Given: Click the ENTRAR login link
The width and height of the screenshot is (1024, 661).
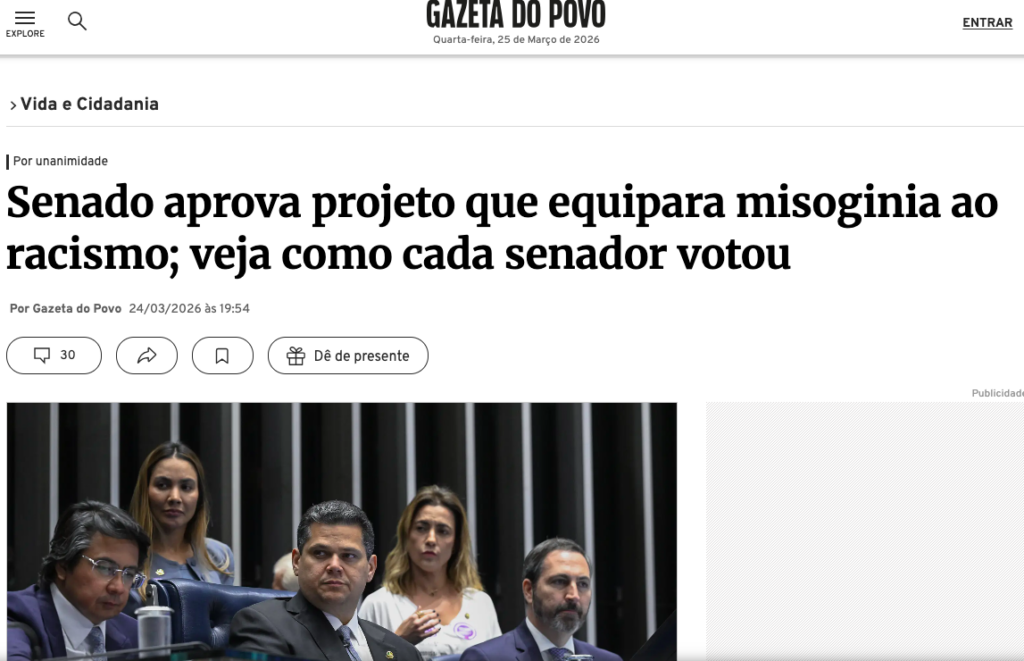Looking at the screenshot, I should click(x=987, y=23).
